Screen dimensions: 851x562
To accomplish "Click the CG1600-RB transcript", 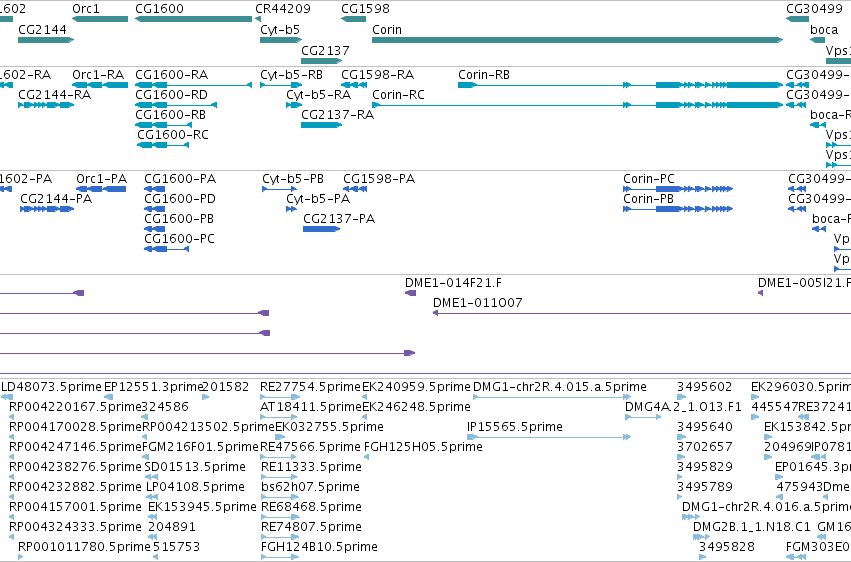I will 163,125.
